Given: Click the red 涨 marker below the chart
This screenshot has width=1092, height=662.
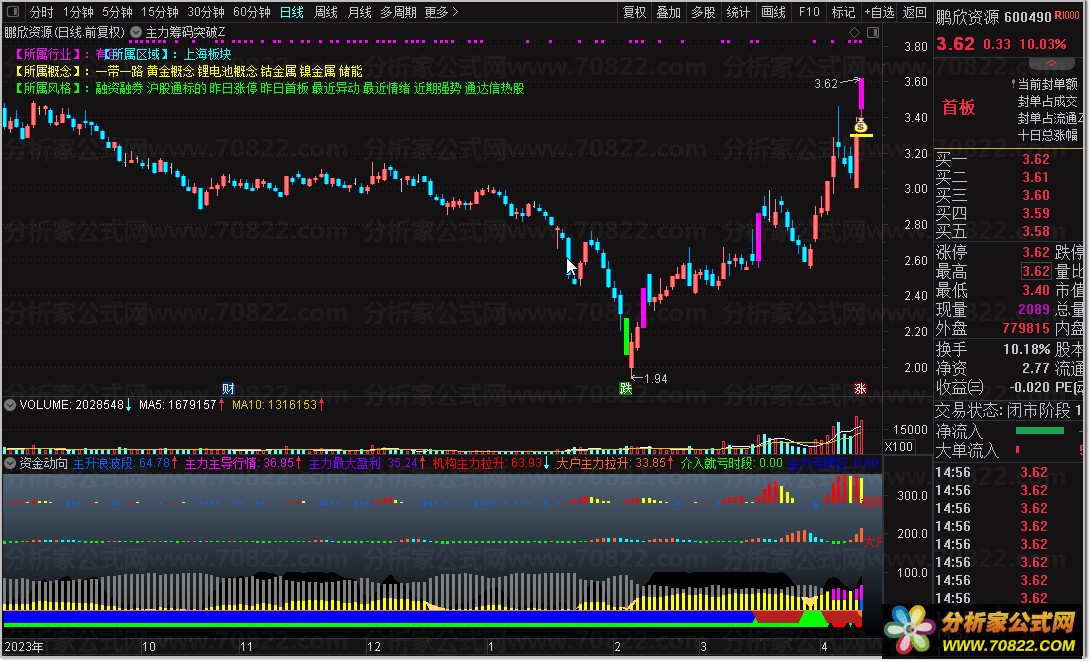Looking at the screenshot, I should (x=861, y=388).
